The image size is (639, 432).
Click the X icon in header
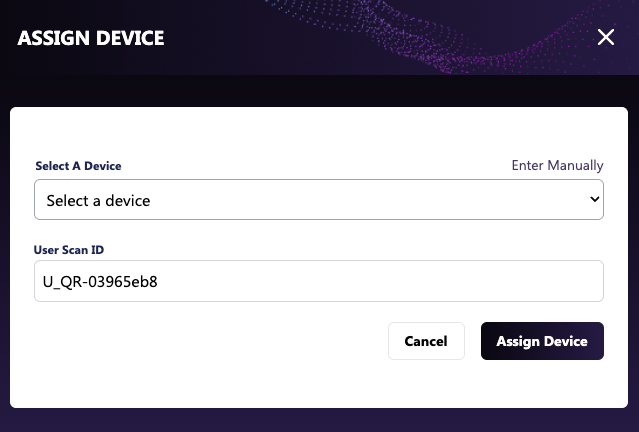(x=605, y=38)
